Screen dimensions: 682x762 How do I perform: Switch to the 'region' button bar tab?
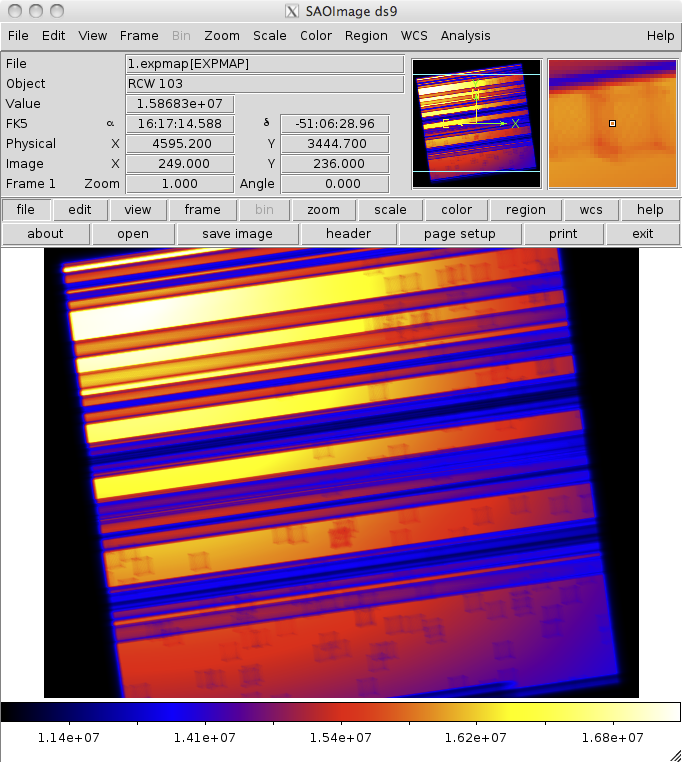click(525, 210)
